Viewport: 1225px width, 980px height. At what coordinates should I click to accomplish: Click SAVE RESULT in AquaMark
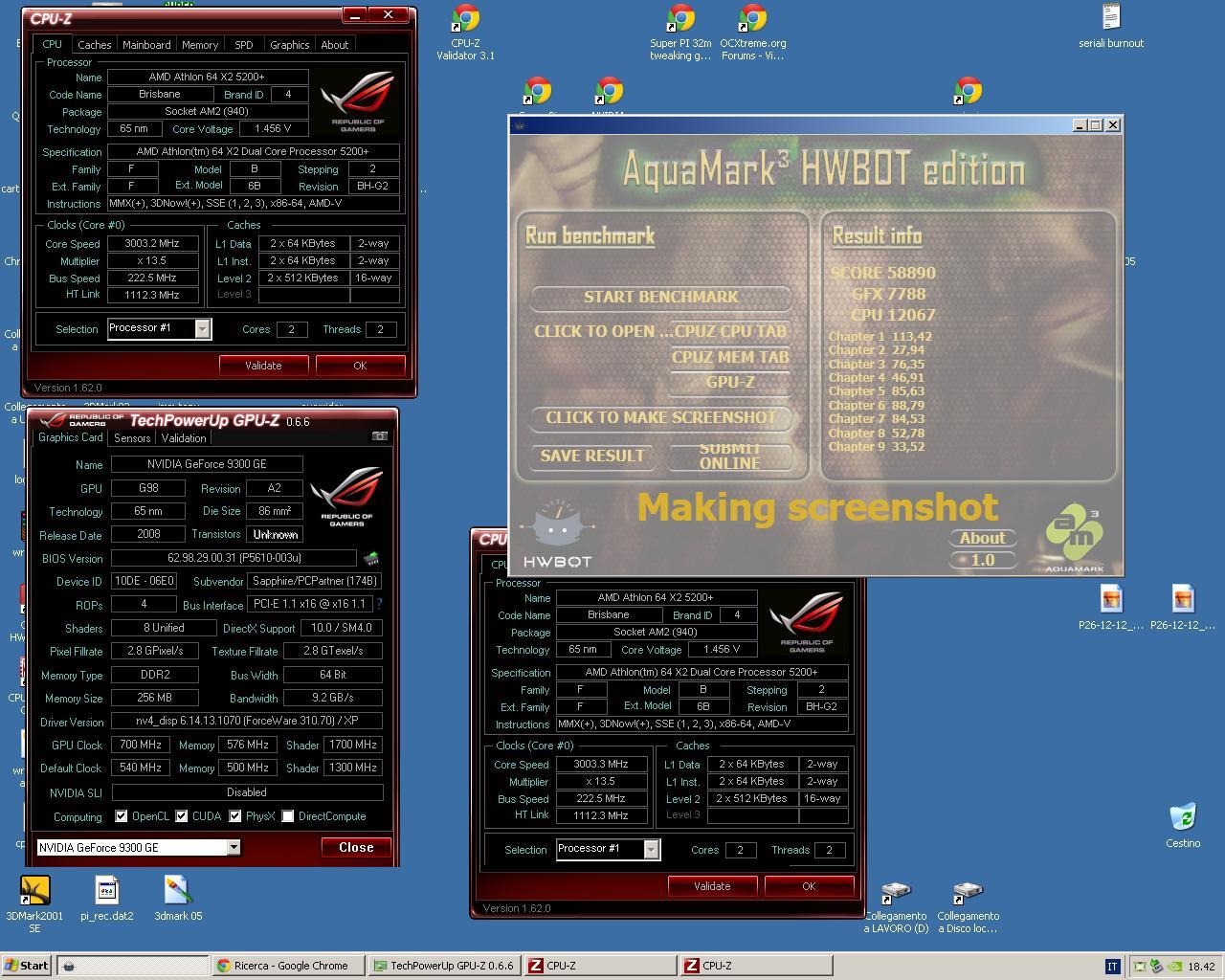pyautogui.click(x=592, y=456)
